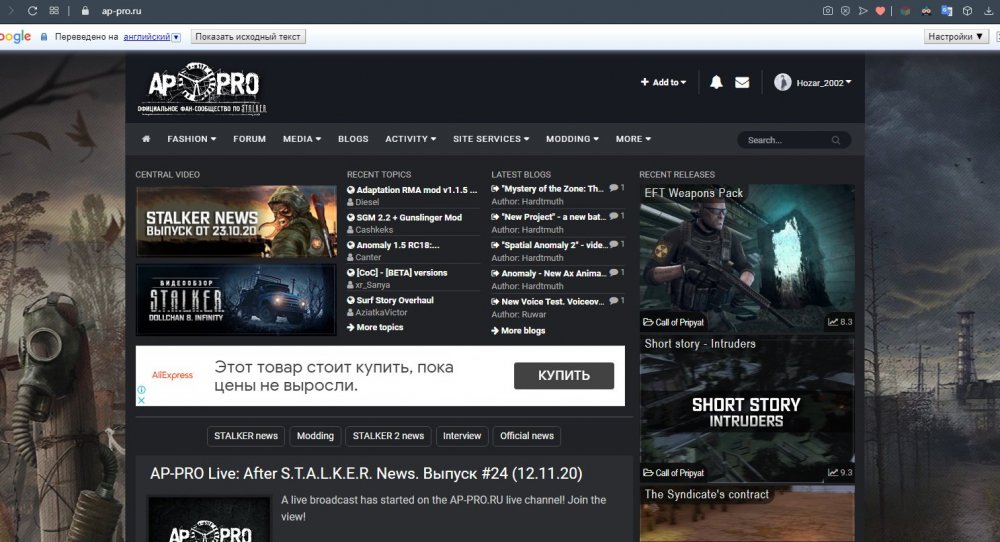
Task: Reload the page with browser refresh icon
Action: click(32, 11)
